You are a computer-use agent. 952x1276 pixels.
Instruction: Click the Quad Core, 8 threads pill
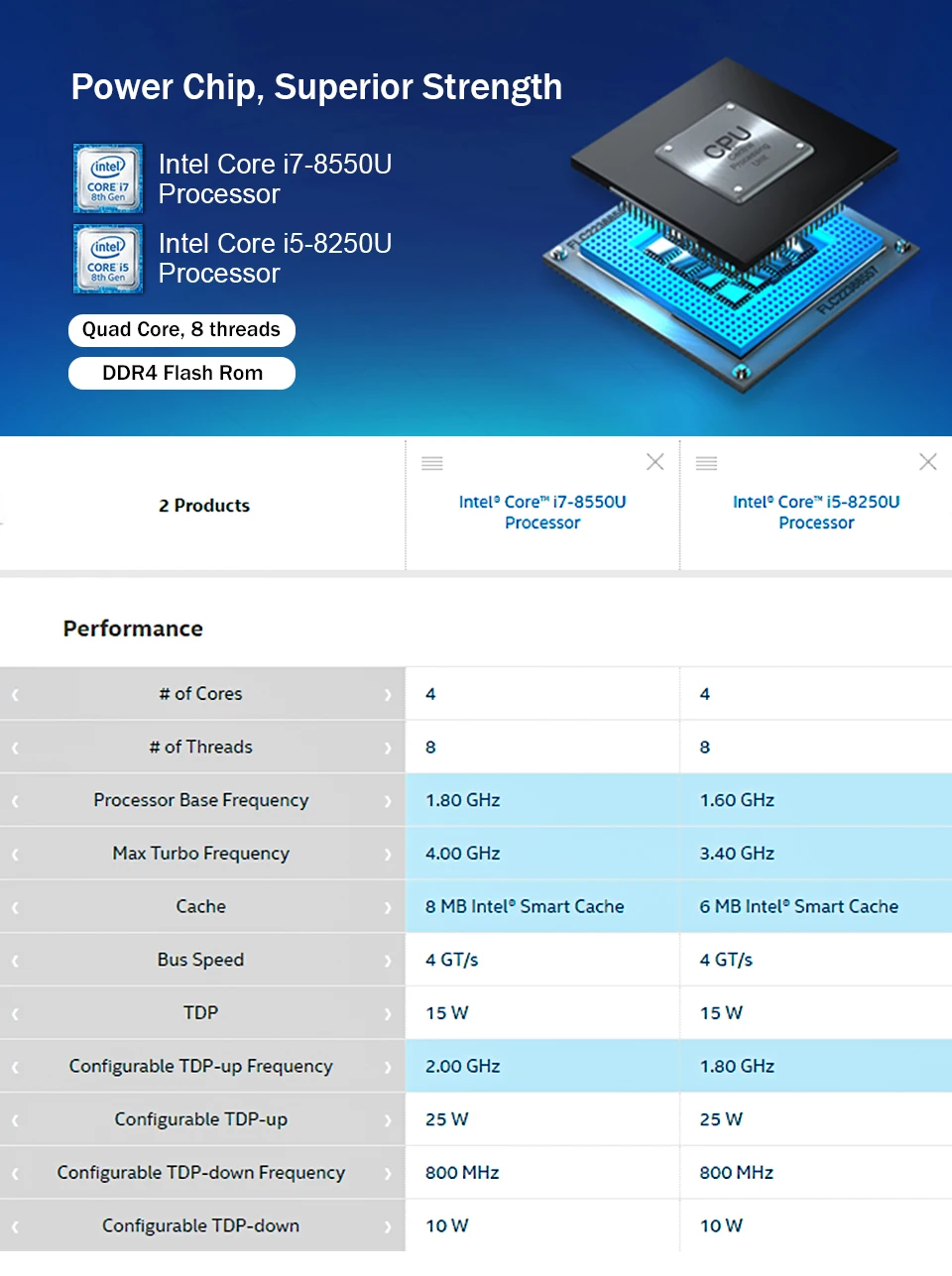[x=181, y=330]
